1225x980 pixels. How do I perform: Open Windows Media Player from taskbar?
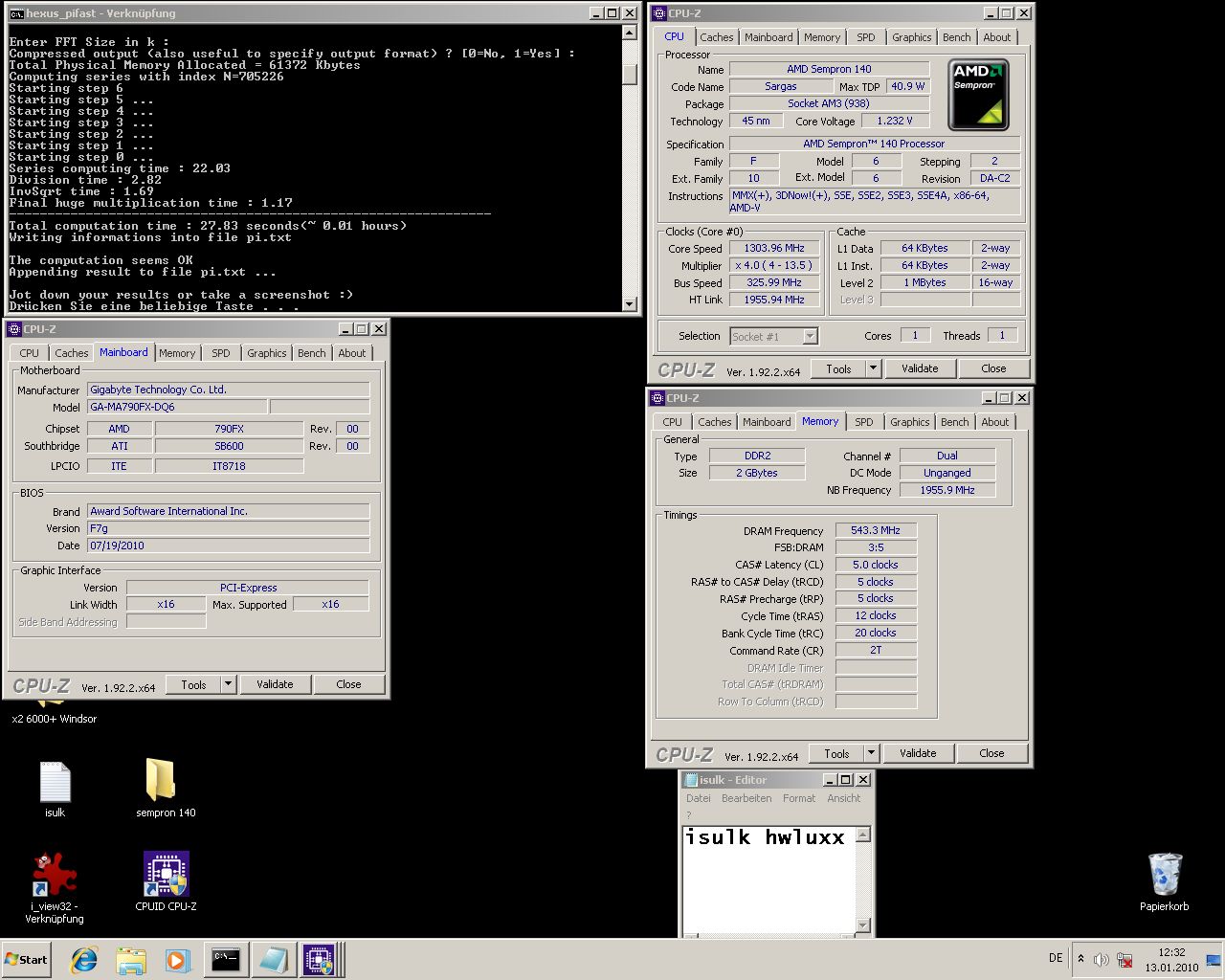(177, 960)
